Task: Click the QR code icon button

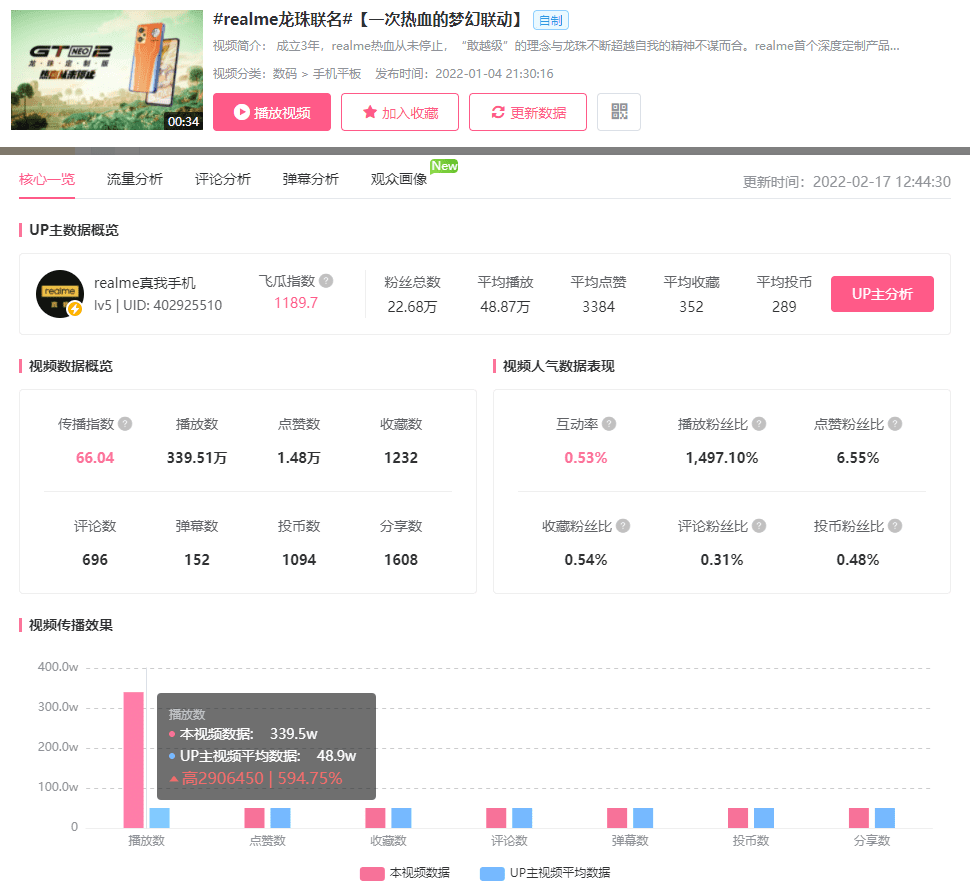Action: [x=618, y=112]
